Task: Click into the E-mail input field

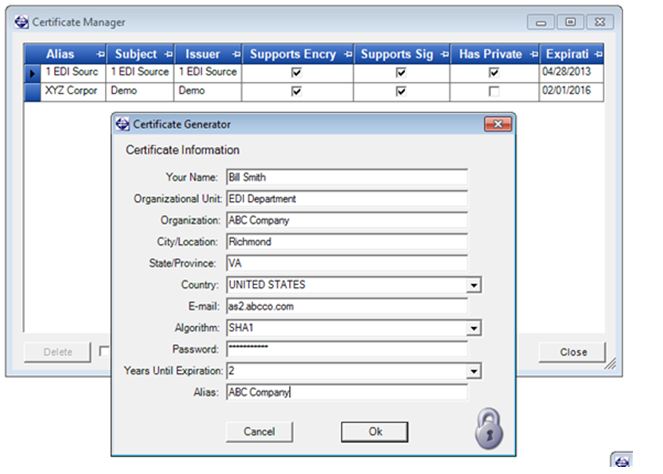Action: [x=346, y=306]
